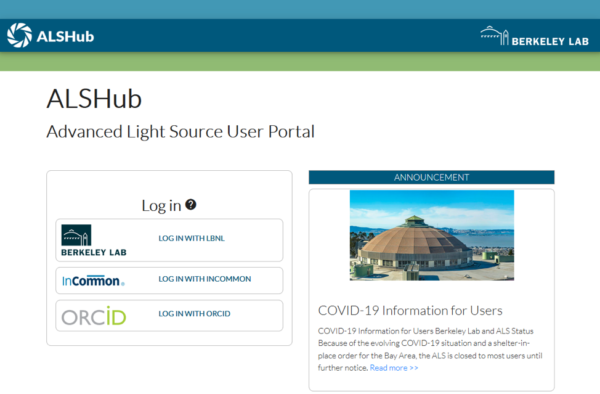Log in with LBNL
This screenshot has height=394, width=600.
click(192, 238)
